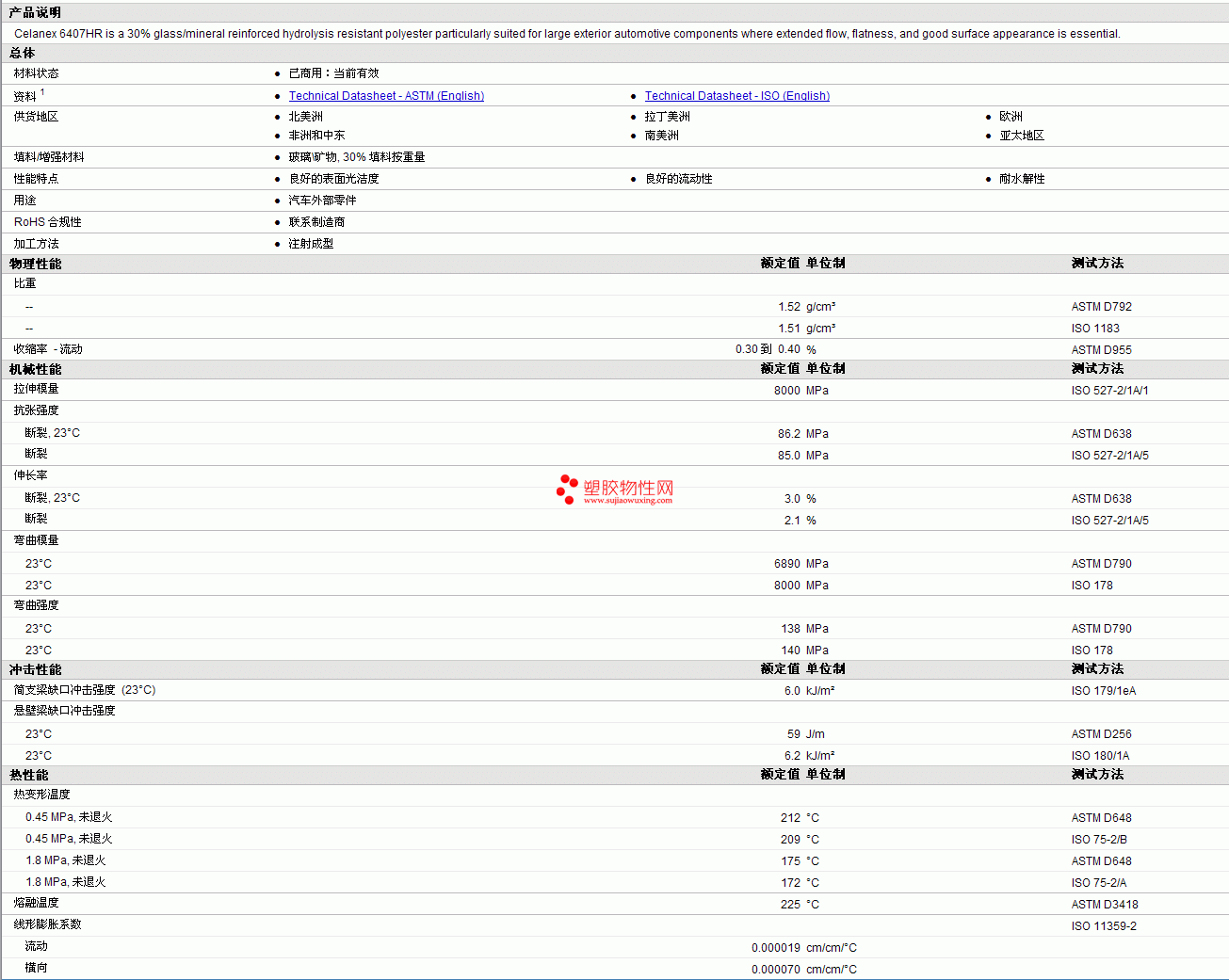Click the 热性能 section header
Viewport: 1229px width, 980px height.
(x=28, y=775)
